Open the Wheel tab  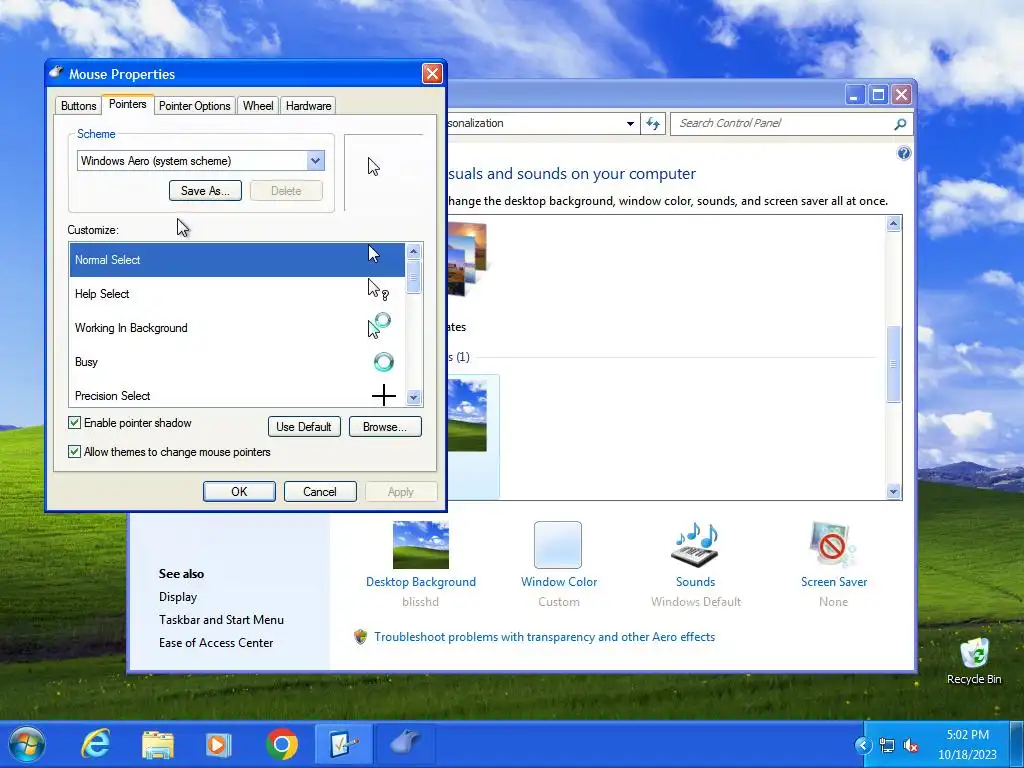[258, 106]
